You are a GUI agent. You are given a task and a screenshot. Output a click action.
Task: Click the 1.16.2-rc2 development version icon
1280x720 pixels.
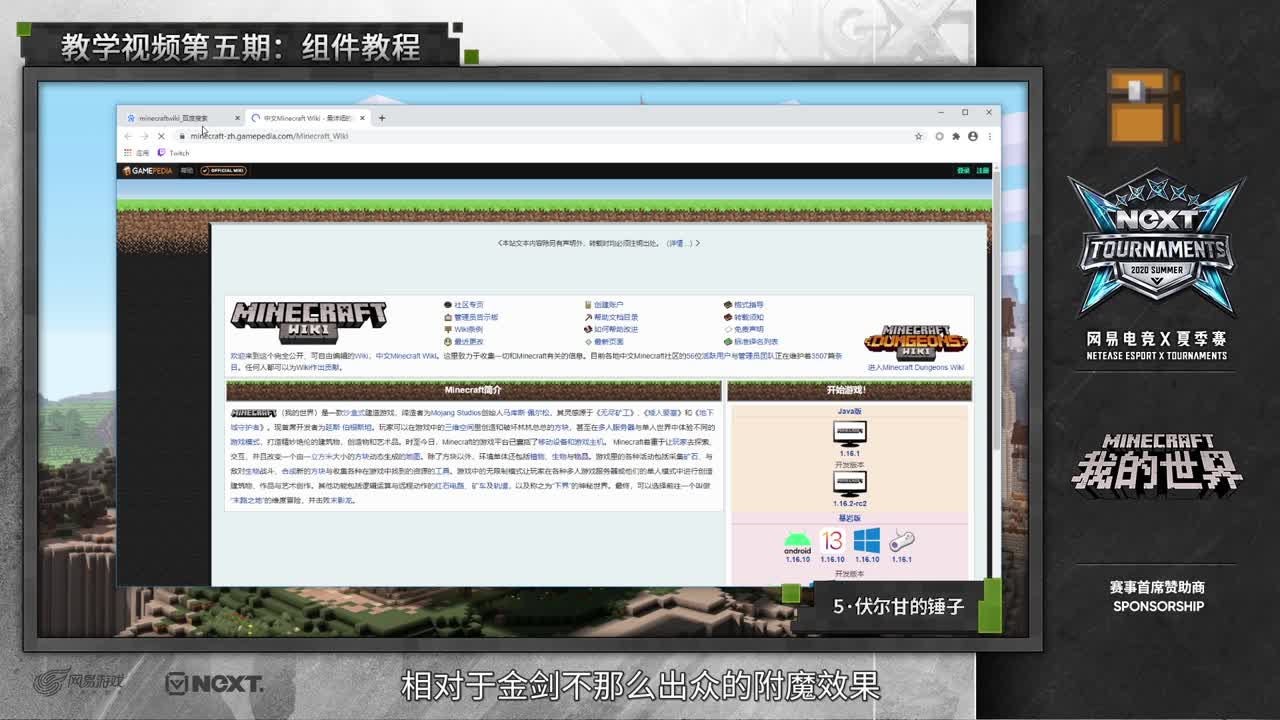pyautogui.click(x=850, y=483)
